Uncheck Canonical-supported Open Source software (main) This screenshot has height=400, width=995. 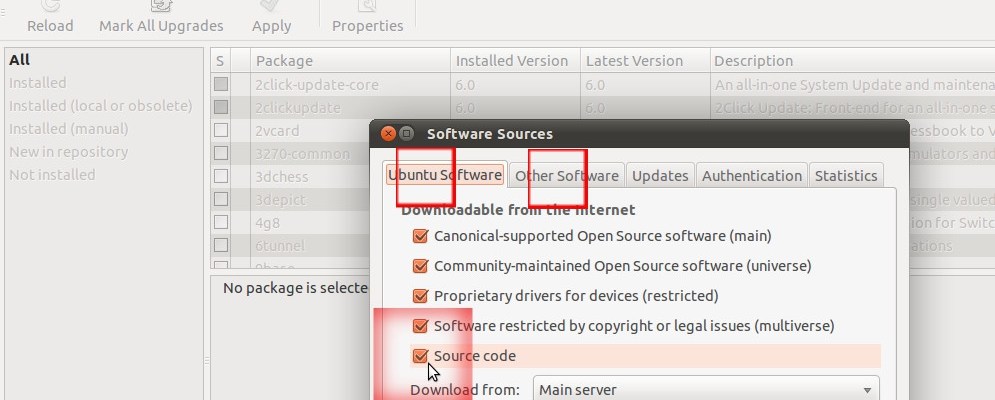pos(420,237)
